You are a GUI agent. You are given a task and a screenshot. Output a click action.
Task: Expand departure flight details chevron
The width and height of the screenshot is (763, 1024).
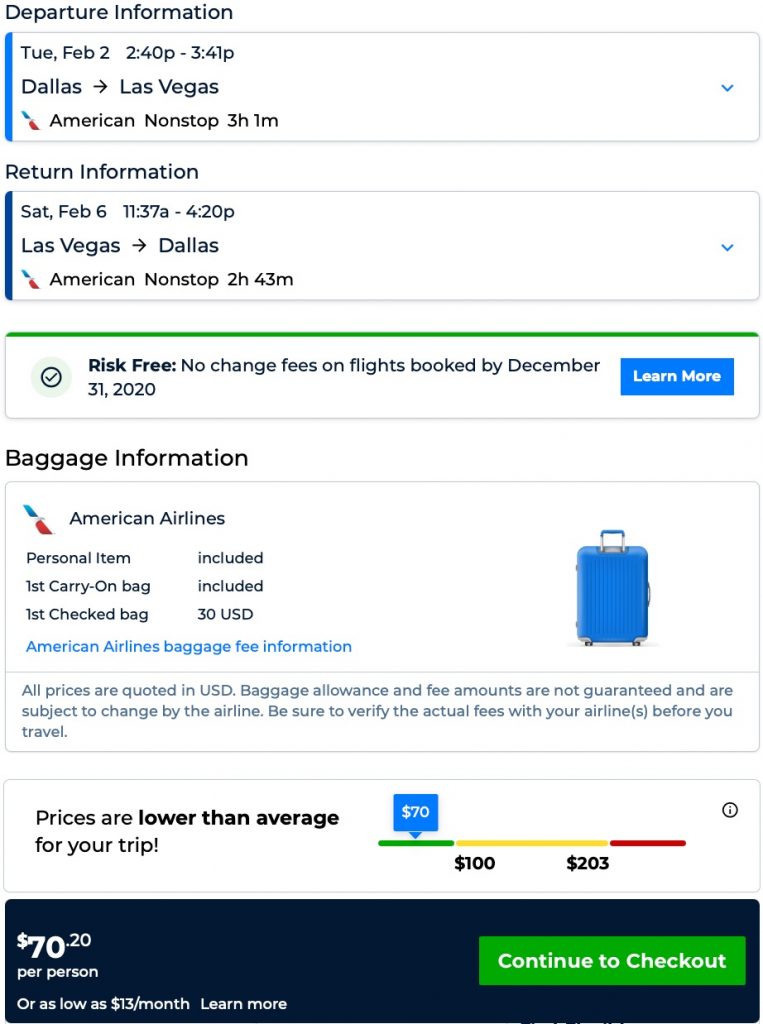[x=727, y=88]
